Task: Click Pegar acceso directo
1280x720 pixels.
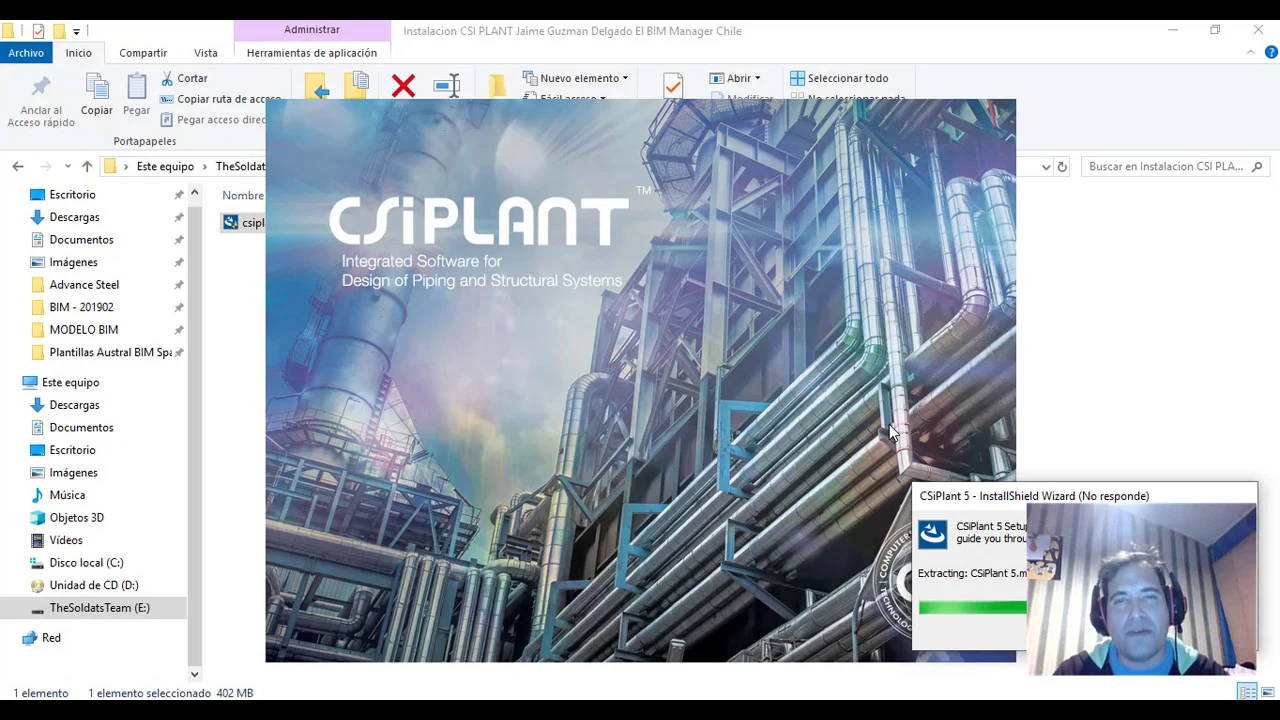Action: coord(213,120)
